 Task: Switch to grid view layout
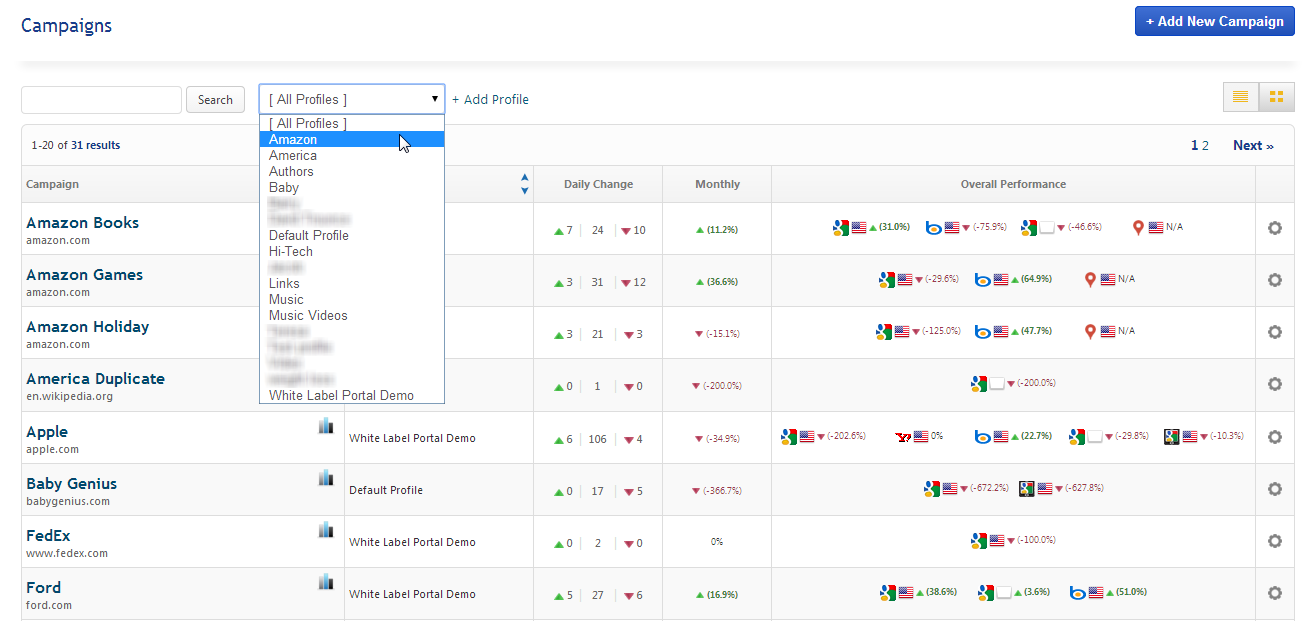point(1276,97)
